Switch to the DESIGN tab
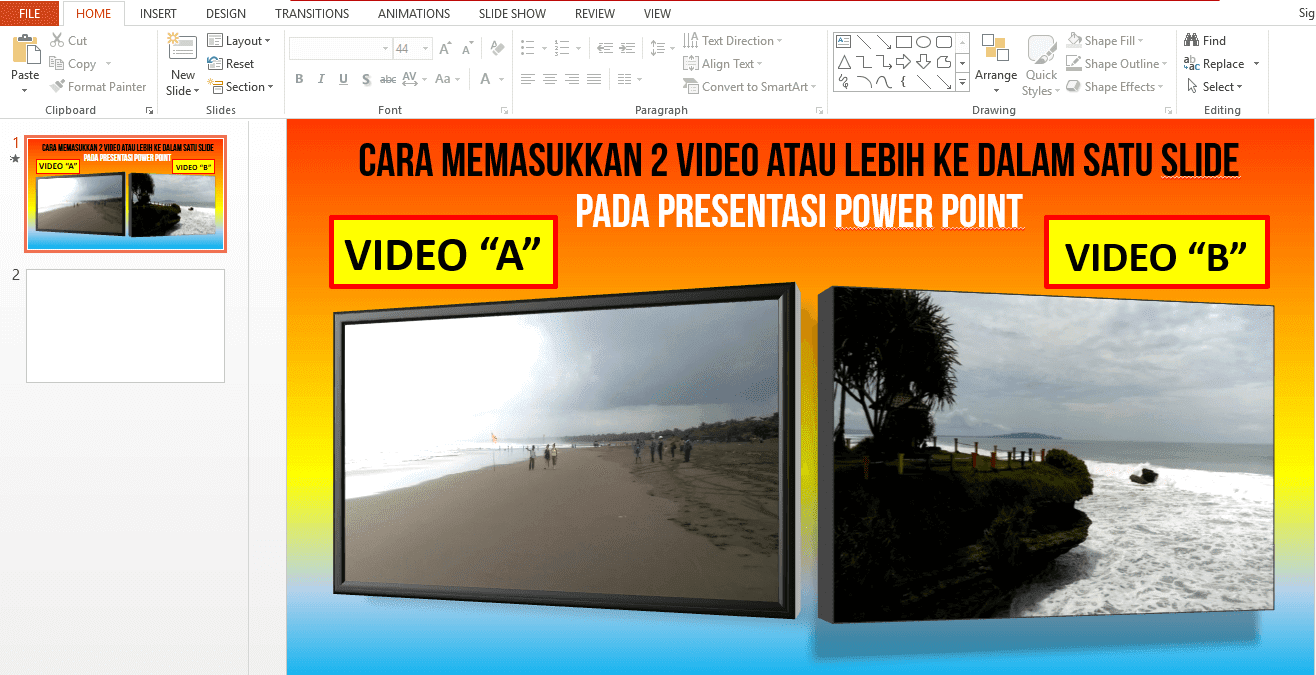Screen dimensions: 1316x675 (226, 14)
